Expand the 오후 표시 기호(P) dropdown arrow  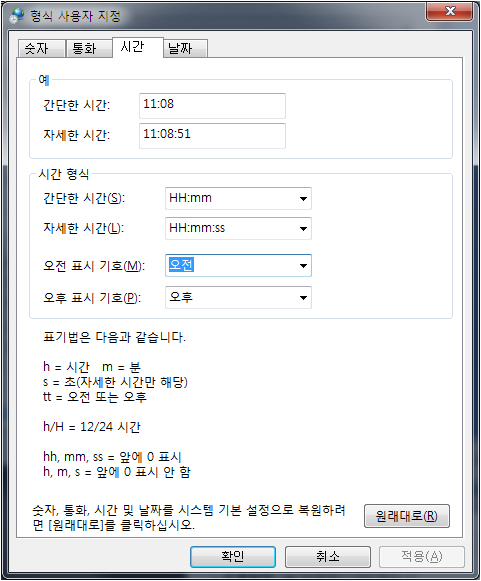pos(303,297)
